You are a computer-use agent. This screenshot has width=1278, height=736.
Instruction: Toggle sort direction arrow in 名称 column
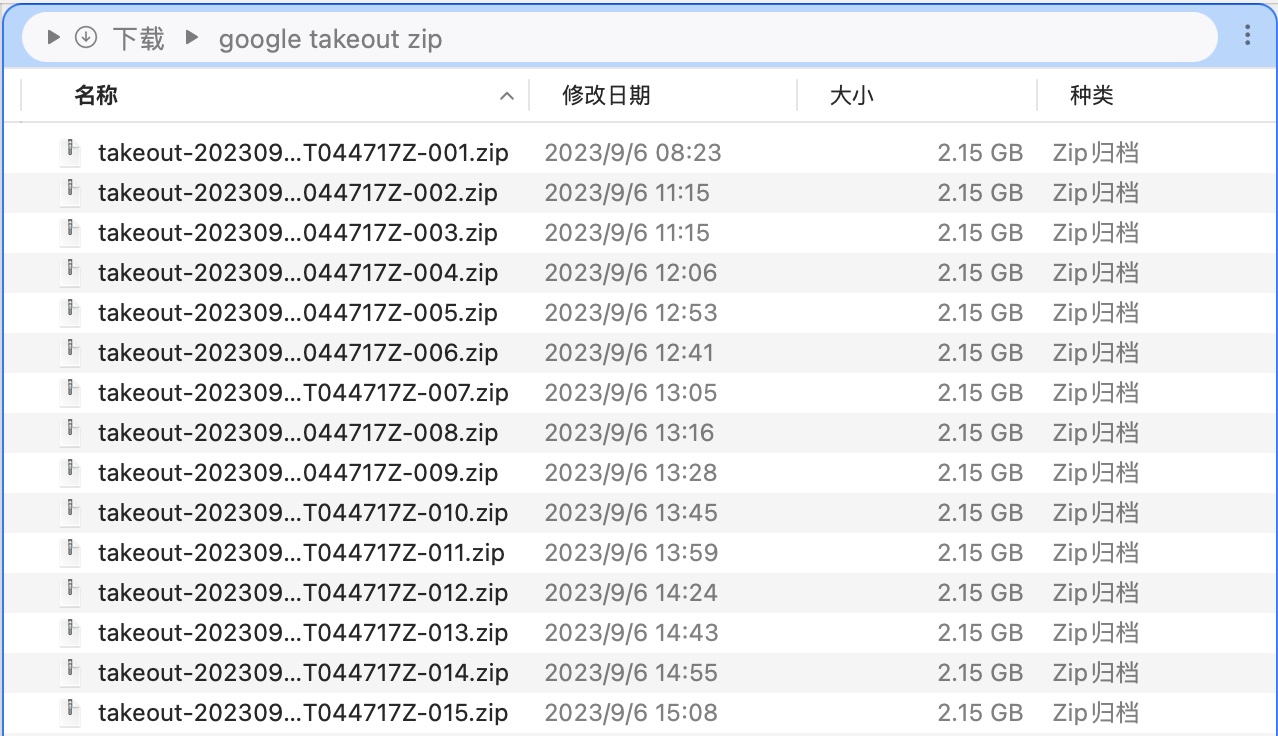pos(507,96)
